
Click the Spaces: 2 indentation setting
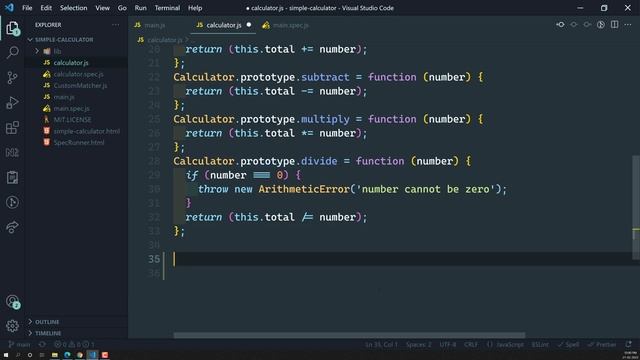(418, 344)
